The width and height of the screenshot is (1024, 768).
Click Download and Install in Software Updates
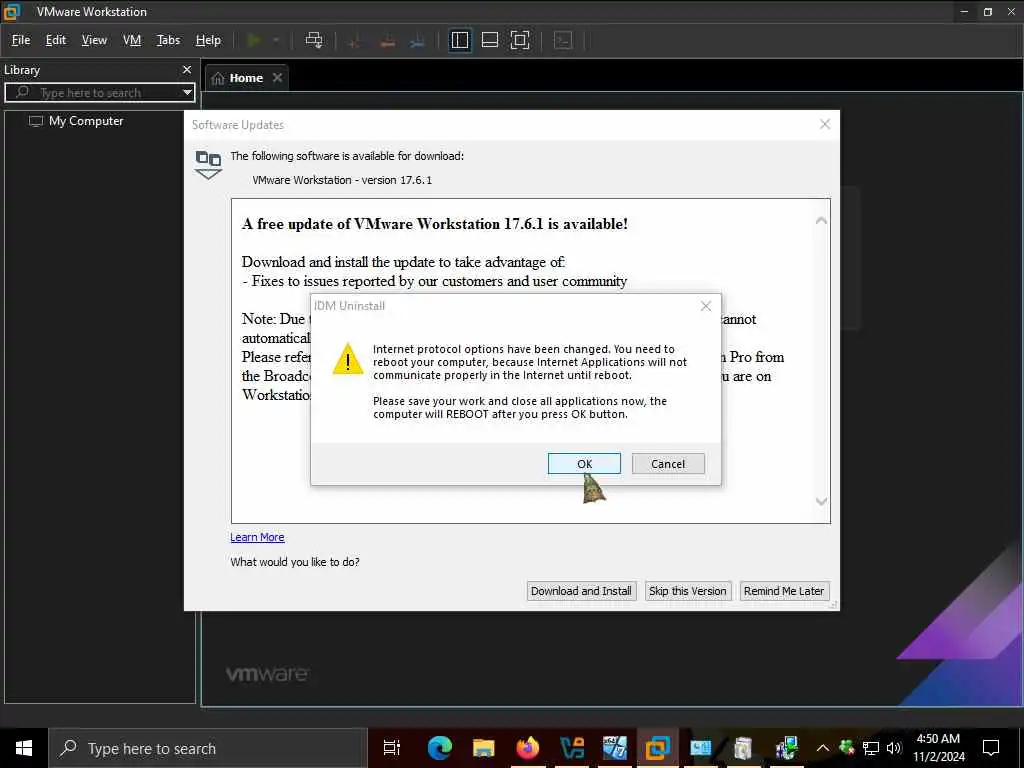tap(581, 591)
